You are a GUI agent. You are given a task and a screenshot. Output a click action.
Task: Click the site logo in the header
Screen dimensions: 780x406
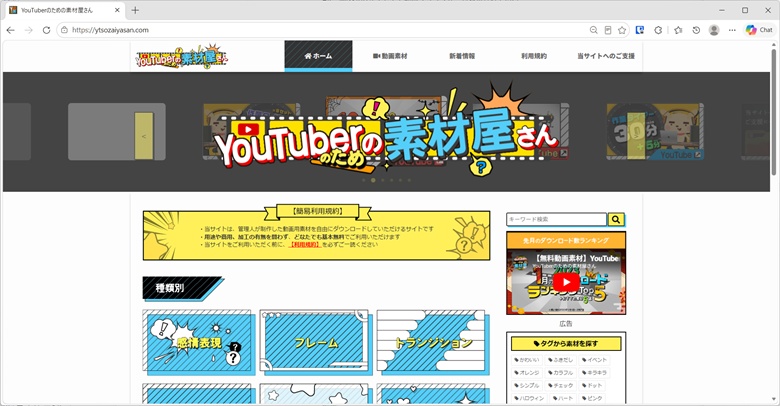182,57
